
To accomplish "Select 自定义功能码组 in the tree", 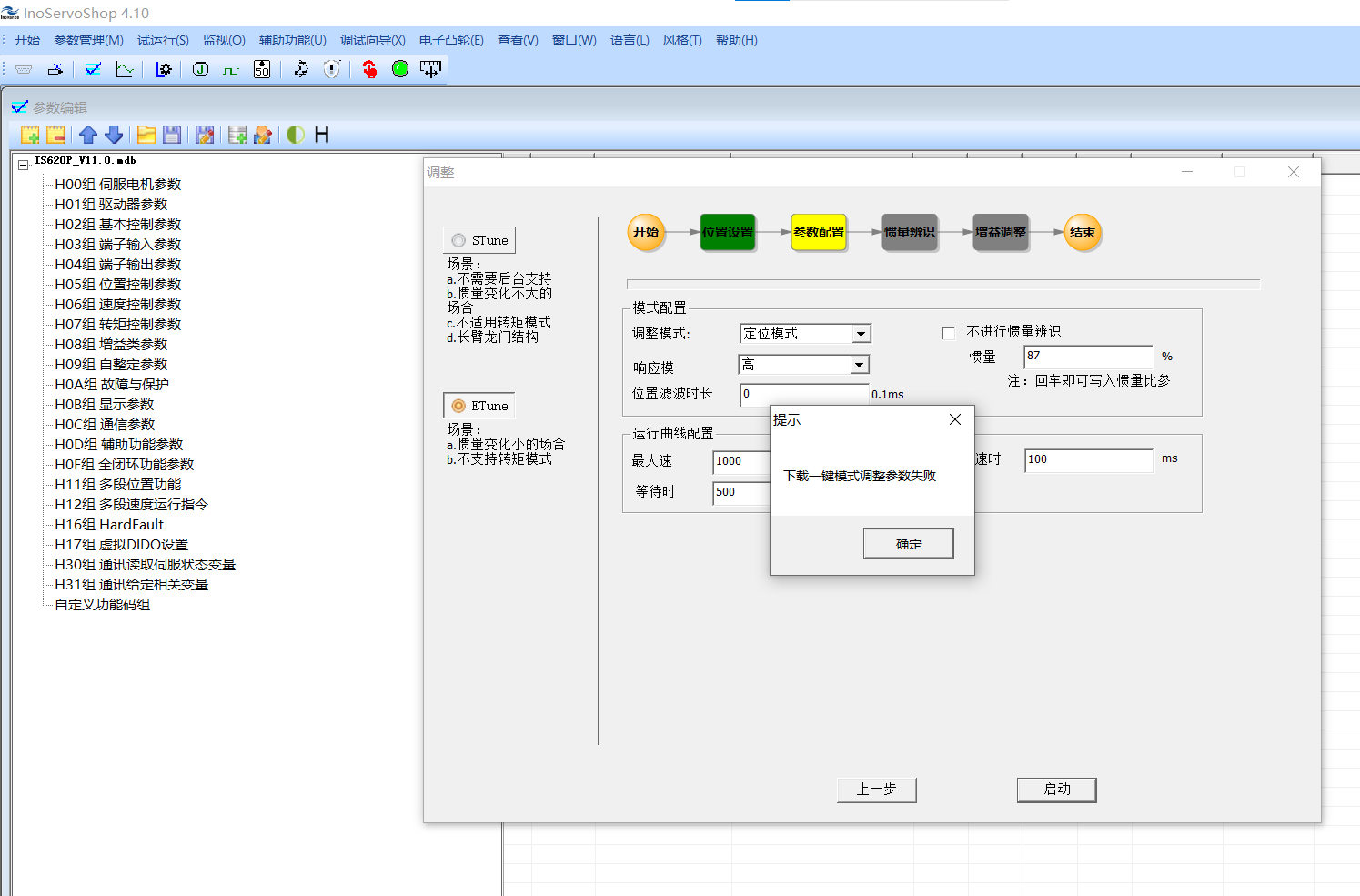I will tap(103, 605).
